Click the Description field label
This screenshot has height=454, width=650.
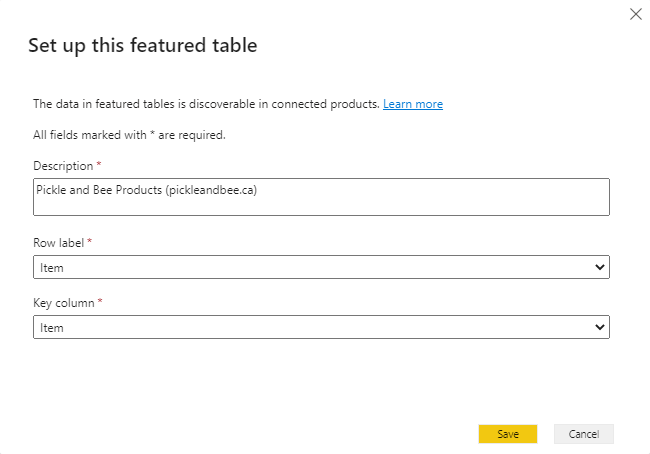click(63, 166)
